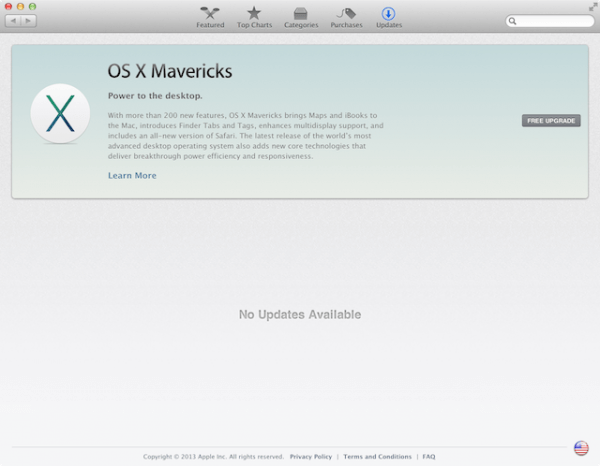Viewport: 600px width, 466px height.
Task: Click the search field
Action: click(549, 21)
